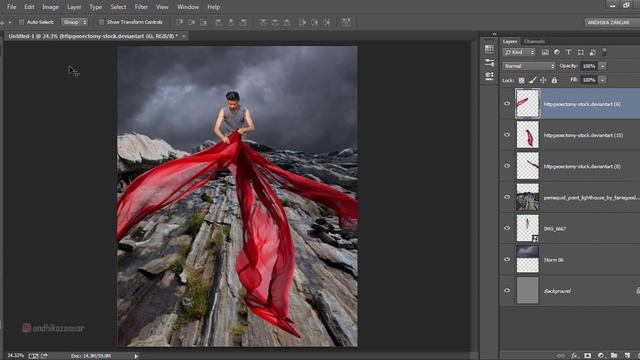This screenshot has width=640, height=360.
Task: Filter layers by adjustment layers icon
Action: (557, 52)
